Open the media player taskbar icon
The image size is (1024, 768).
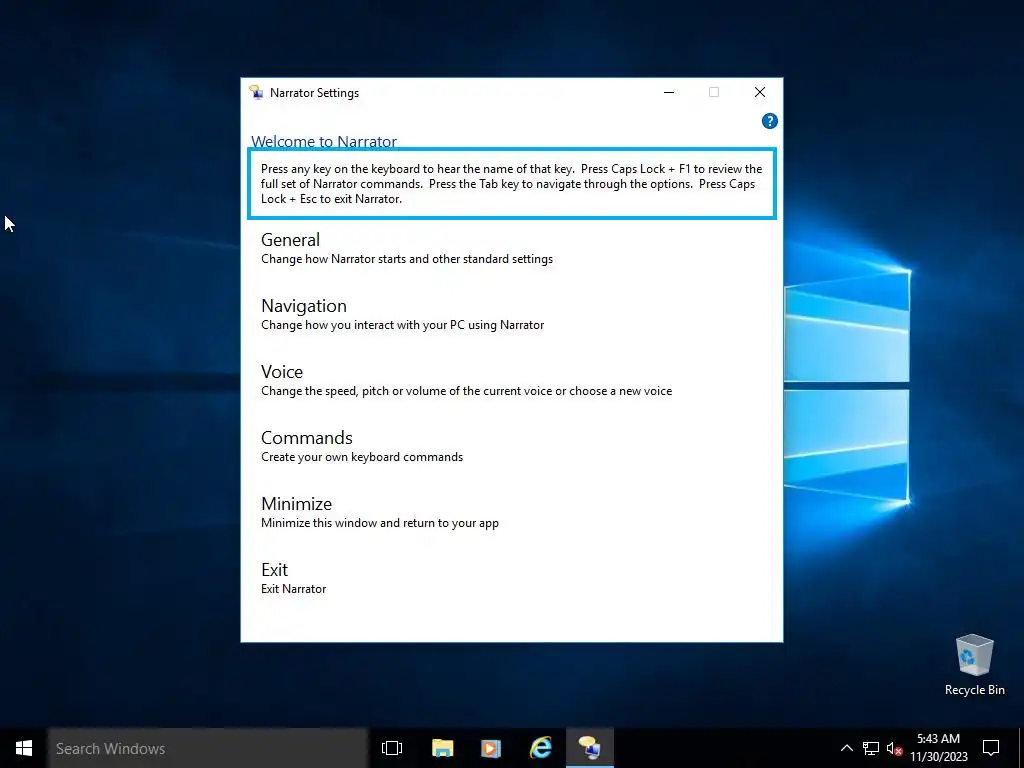click(491, 748)
